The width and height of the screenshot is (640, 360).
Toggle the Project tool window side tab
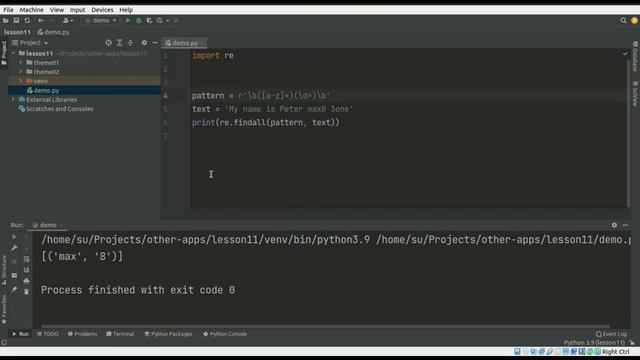tap(4, 53)
